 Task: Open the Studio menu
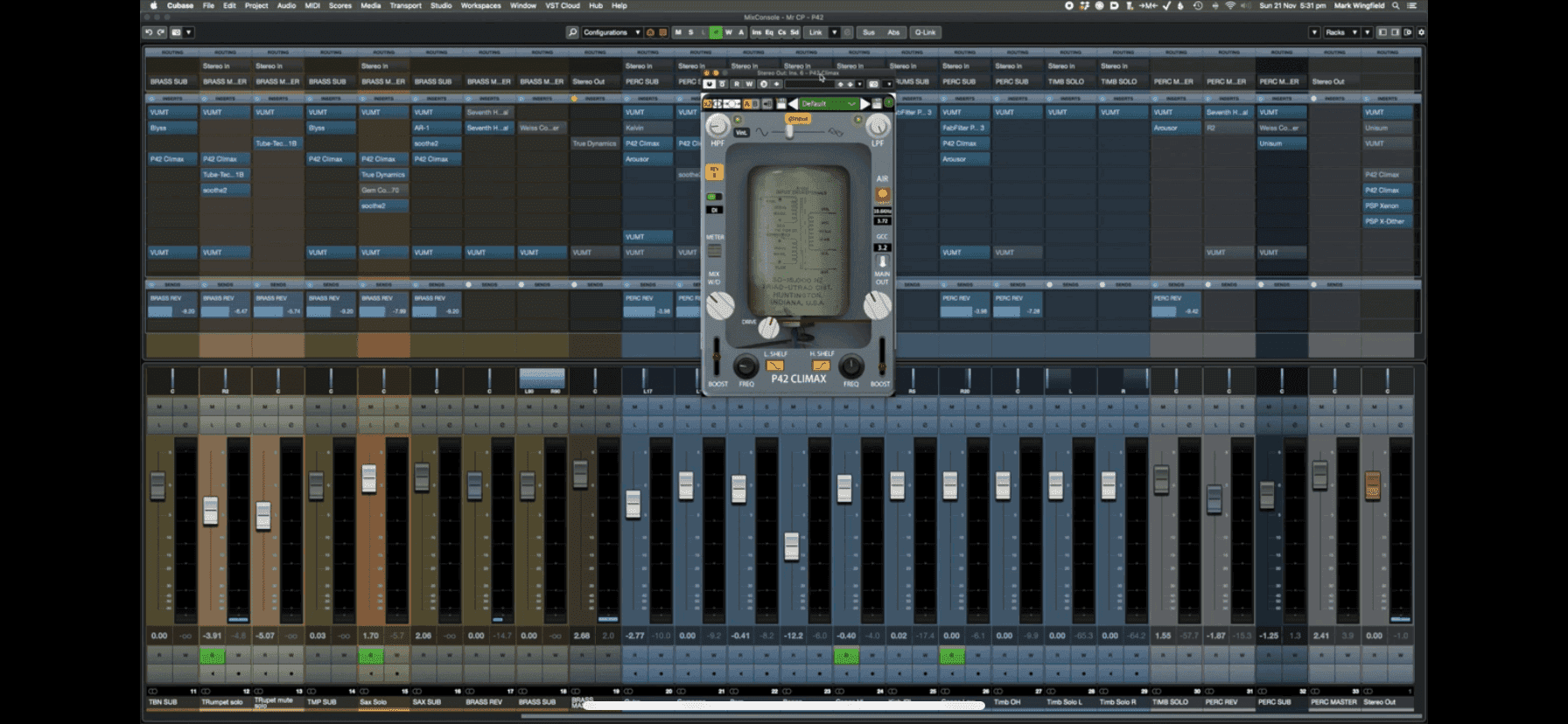coord(441,5)
